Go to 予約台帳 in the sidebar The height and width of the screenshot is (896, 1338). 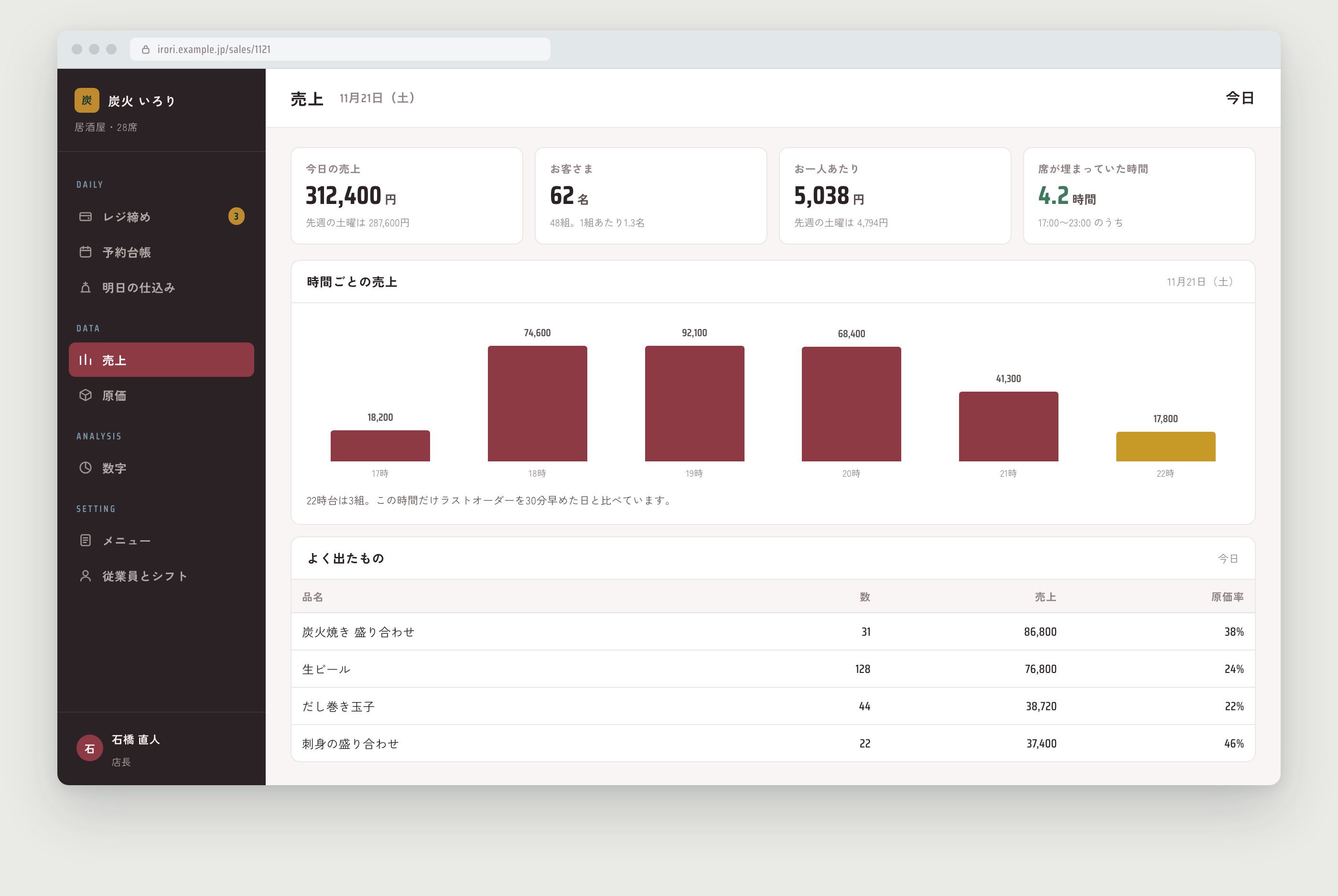(161, 252)
